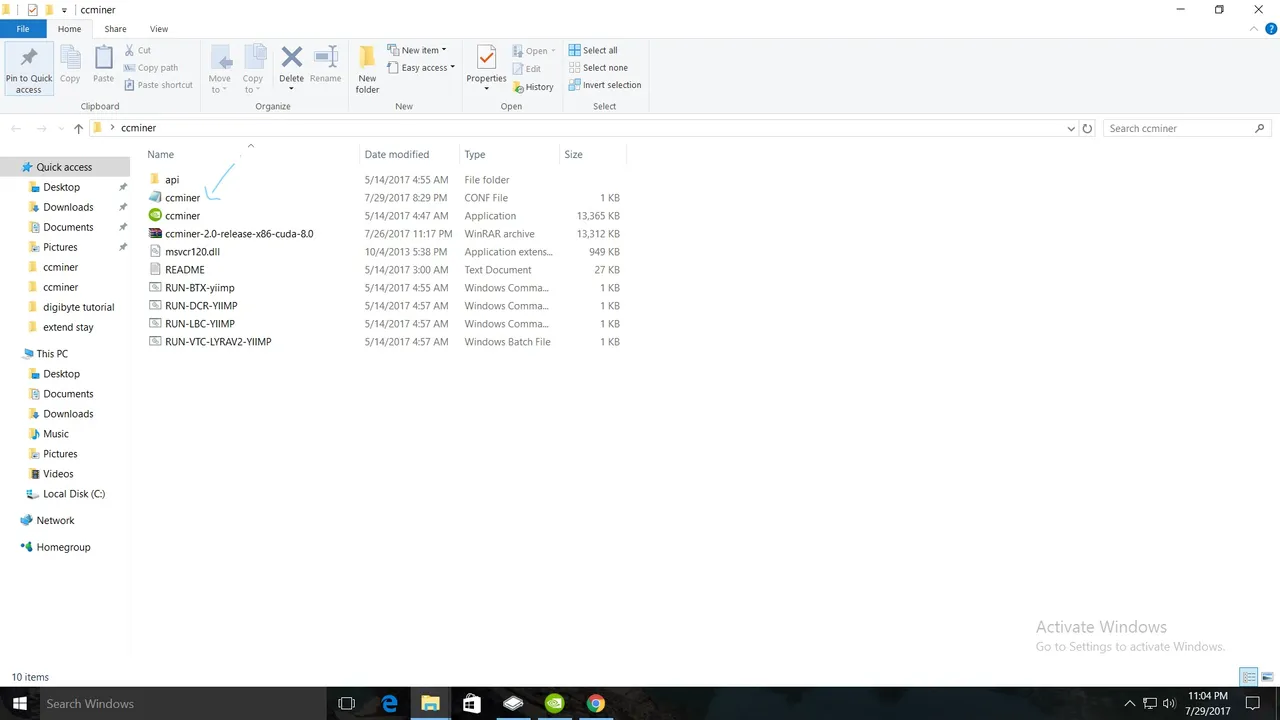Image resolution: width=1280 pixels, height=720 pixels.
Task: Open the Easy access dropdown
Action: (421, 68)
